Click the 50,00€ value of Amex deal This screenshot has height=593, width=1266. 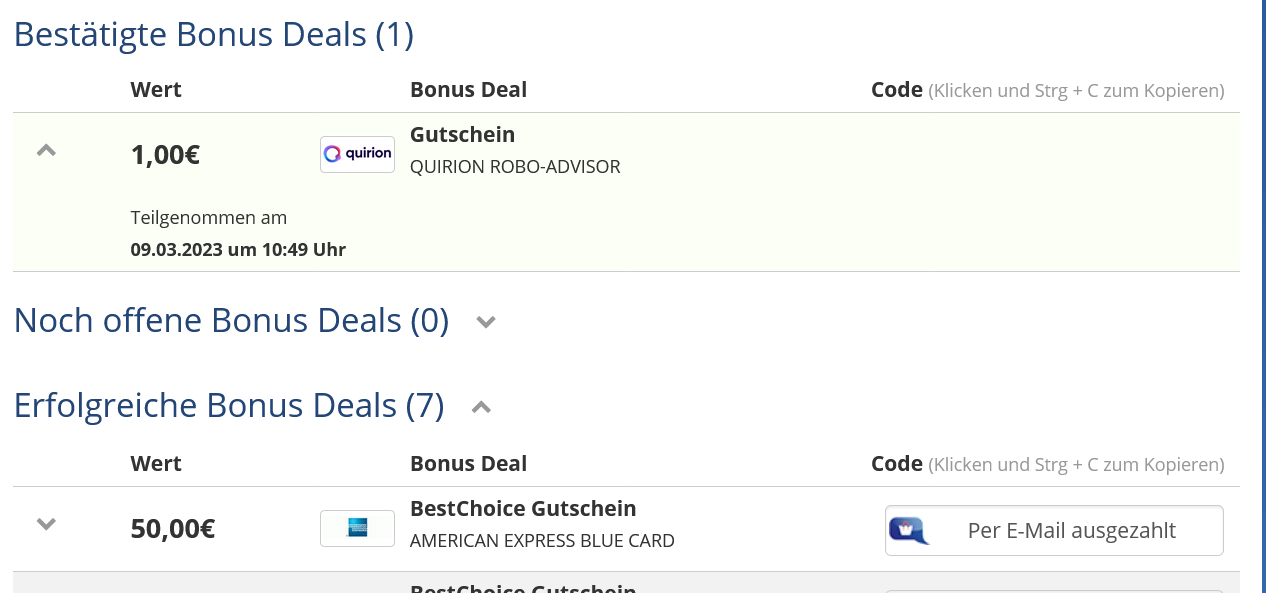[173, 528]
